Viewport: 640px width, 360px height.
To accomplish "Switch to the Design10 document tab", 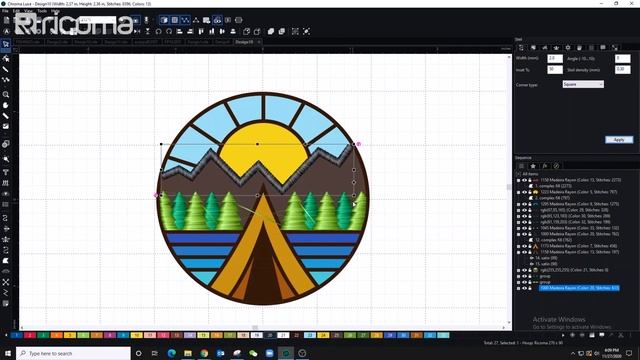I will pos(244,42).
